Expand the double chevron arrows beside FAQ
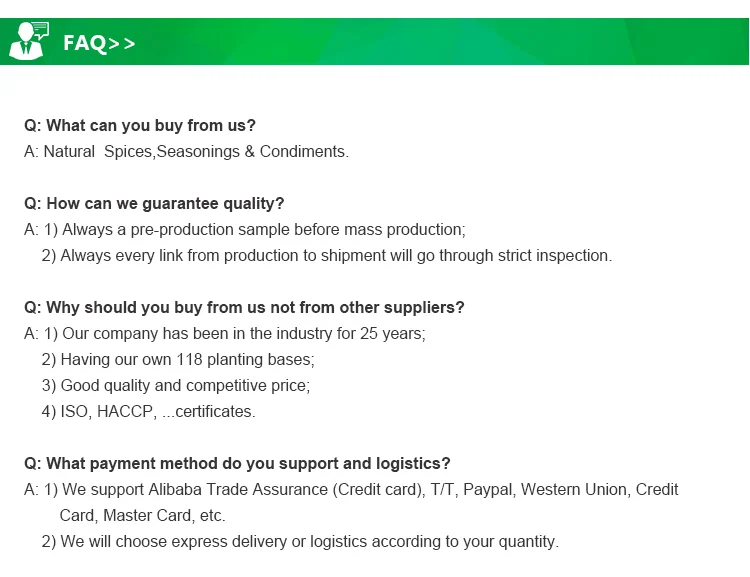 coord(122,43)
